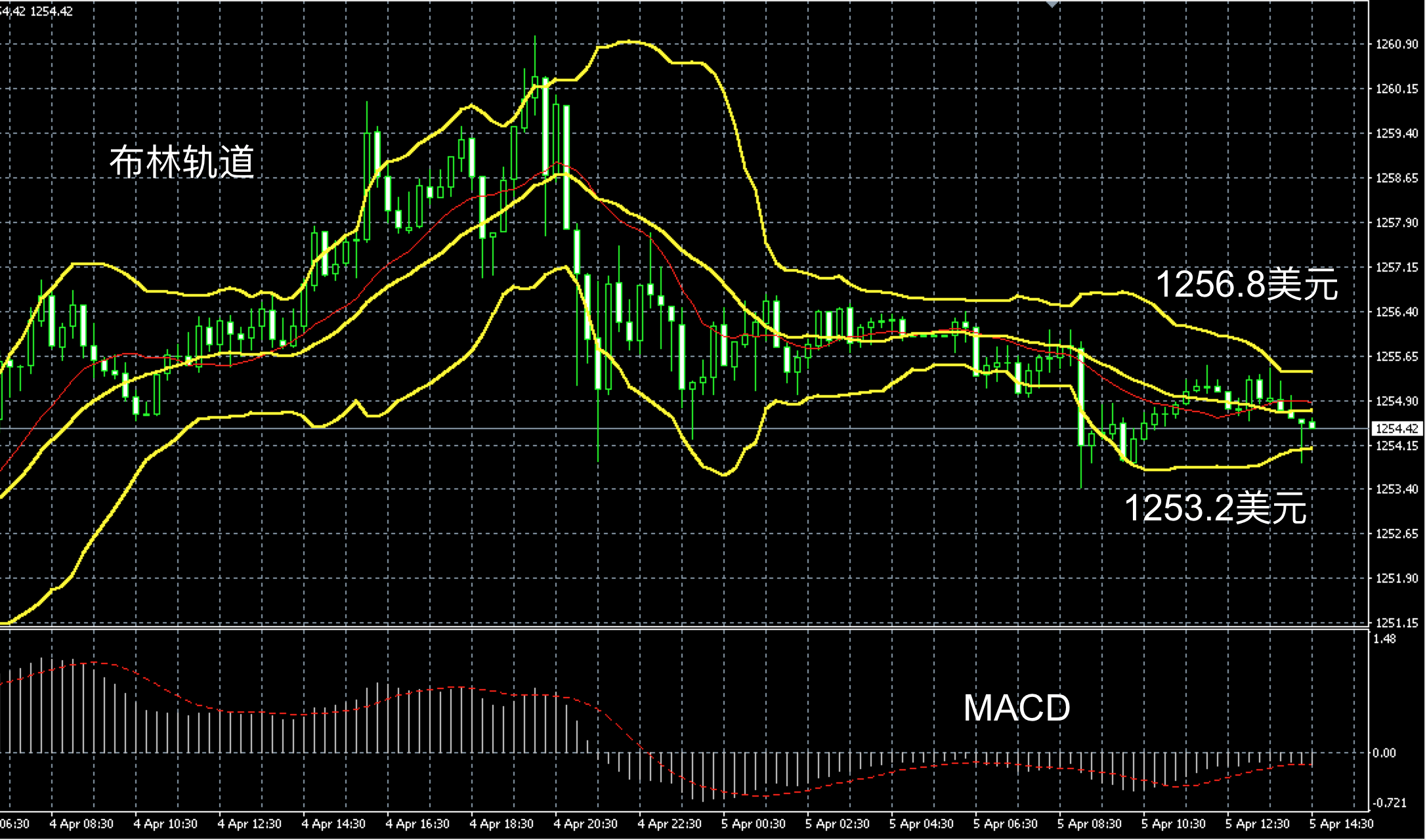The image size is (1427, 840).
Task: Click the 1256.8美元 upper band annotation
Action: pyautogui.click(x=1246, y=285)
